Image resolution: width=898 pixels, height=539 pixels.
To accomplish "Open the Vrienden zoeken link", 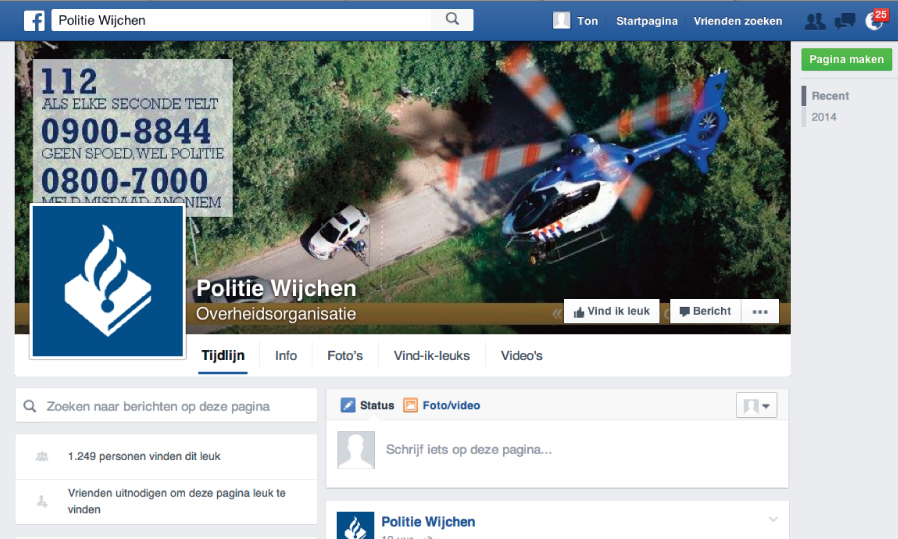I will [738, 21].
